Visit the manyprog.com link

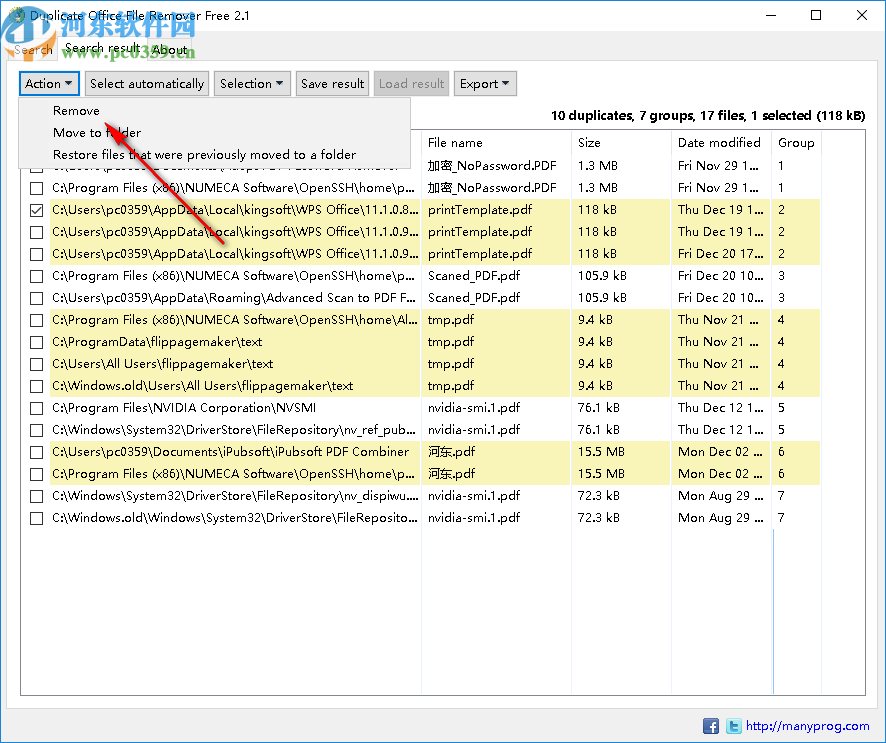tap(807, 726)
